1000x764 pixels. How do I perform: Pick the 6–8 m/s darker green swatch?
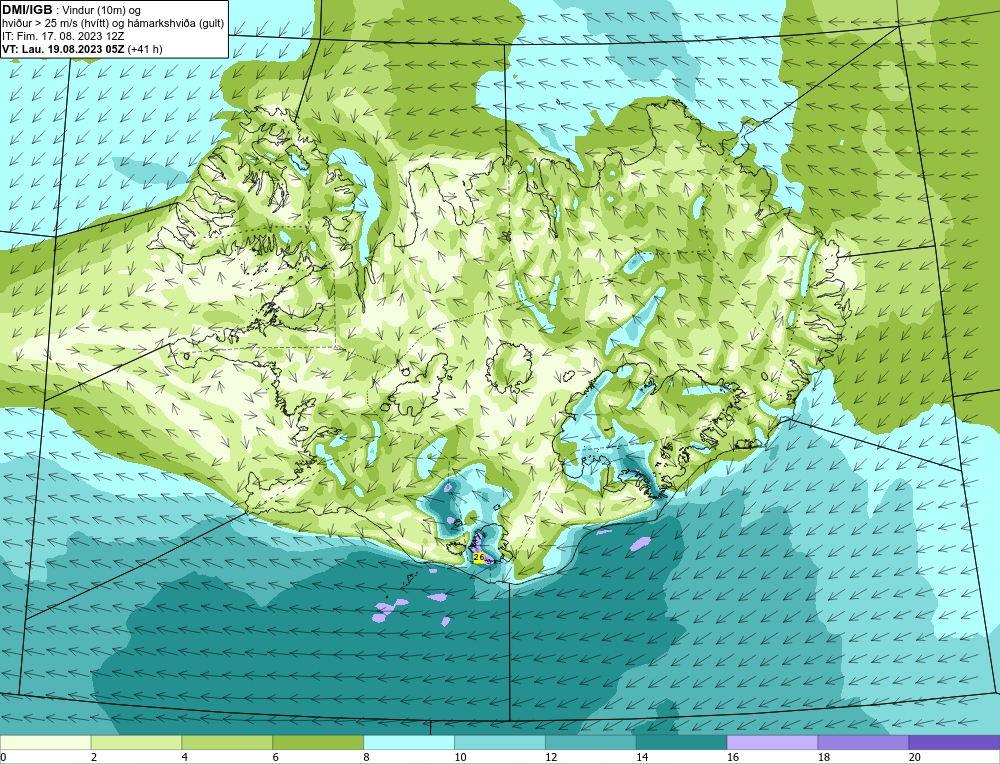pos(318,743)
